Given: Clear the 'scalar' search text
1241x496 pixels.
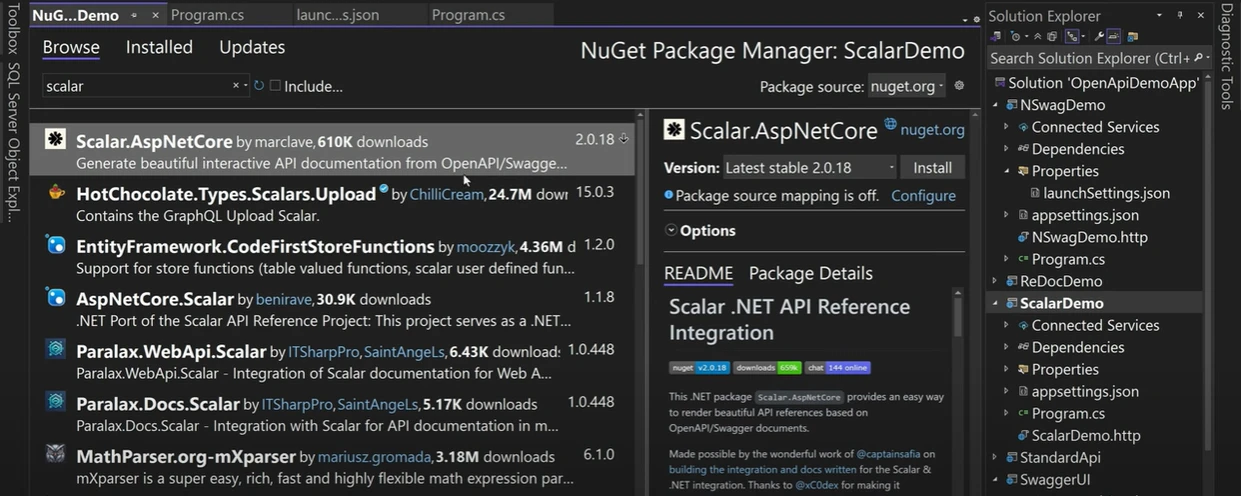Looking at the screenshot, I should [x=236, y=86].
